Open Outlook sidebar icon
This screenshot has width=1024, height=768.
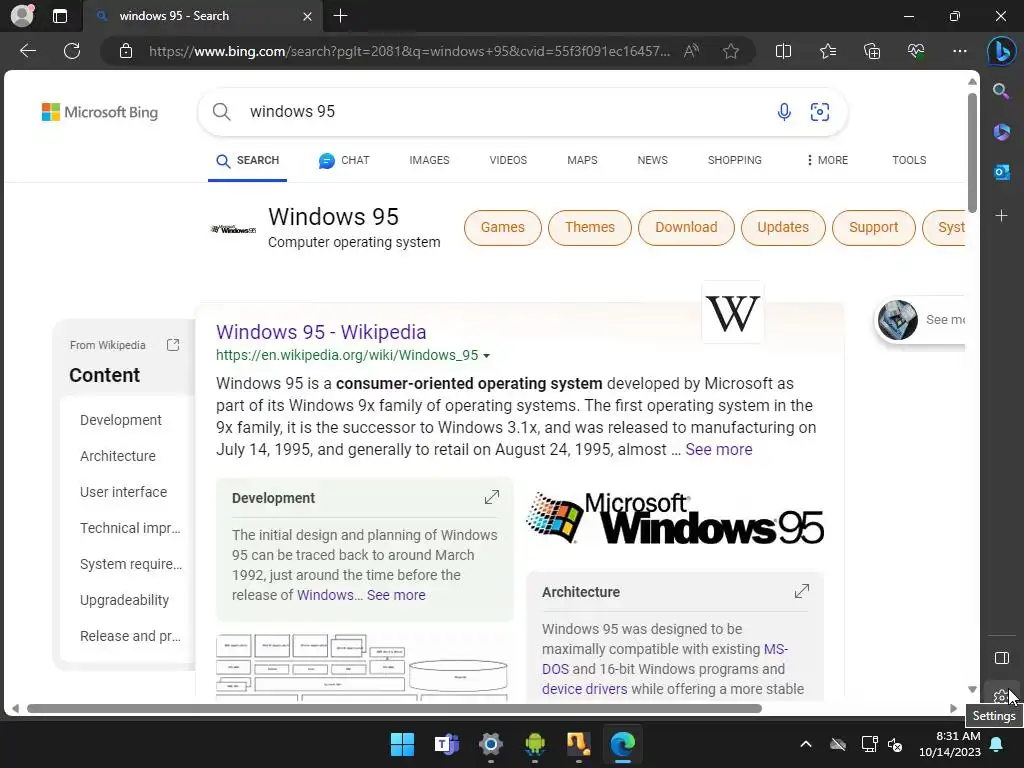click(x=1001, y=172)
